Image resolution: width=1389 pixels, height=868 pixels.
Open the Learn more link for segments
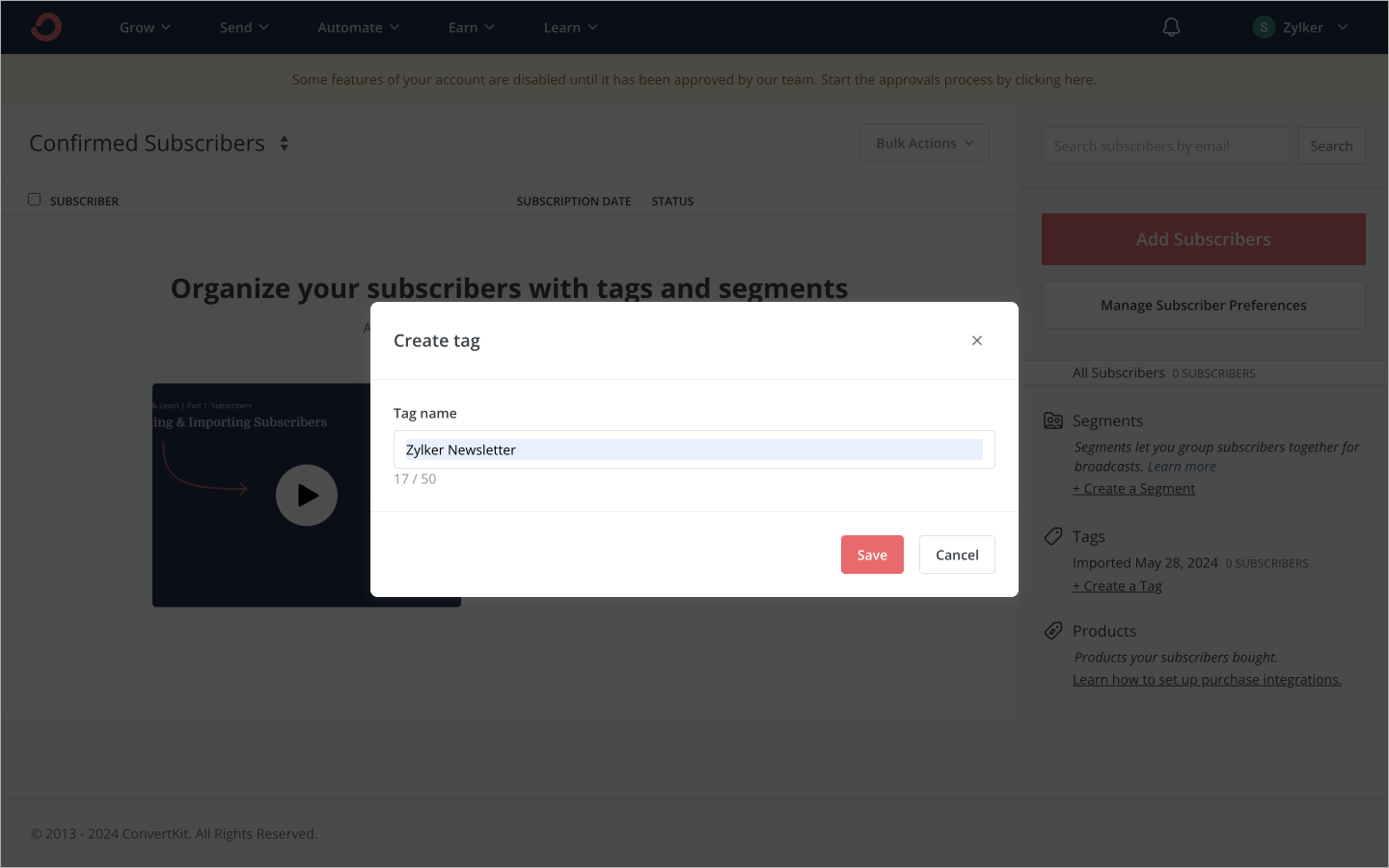point(1182,467)
